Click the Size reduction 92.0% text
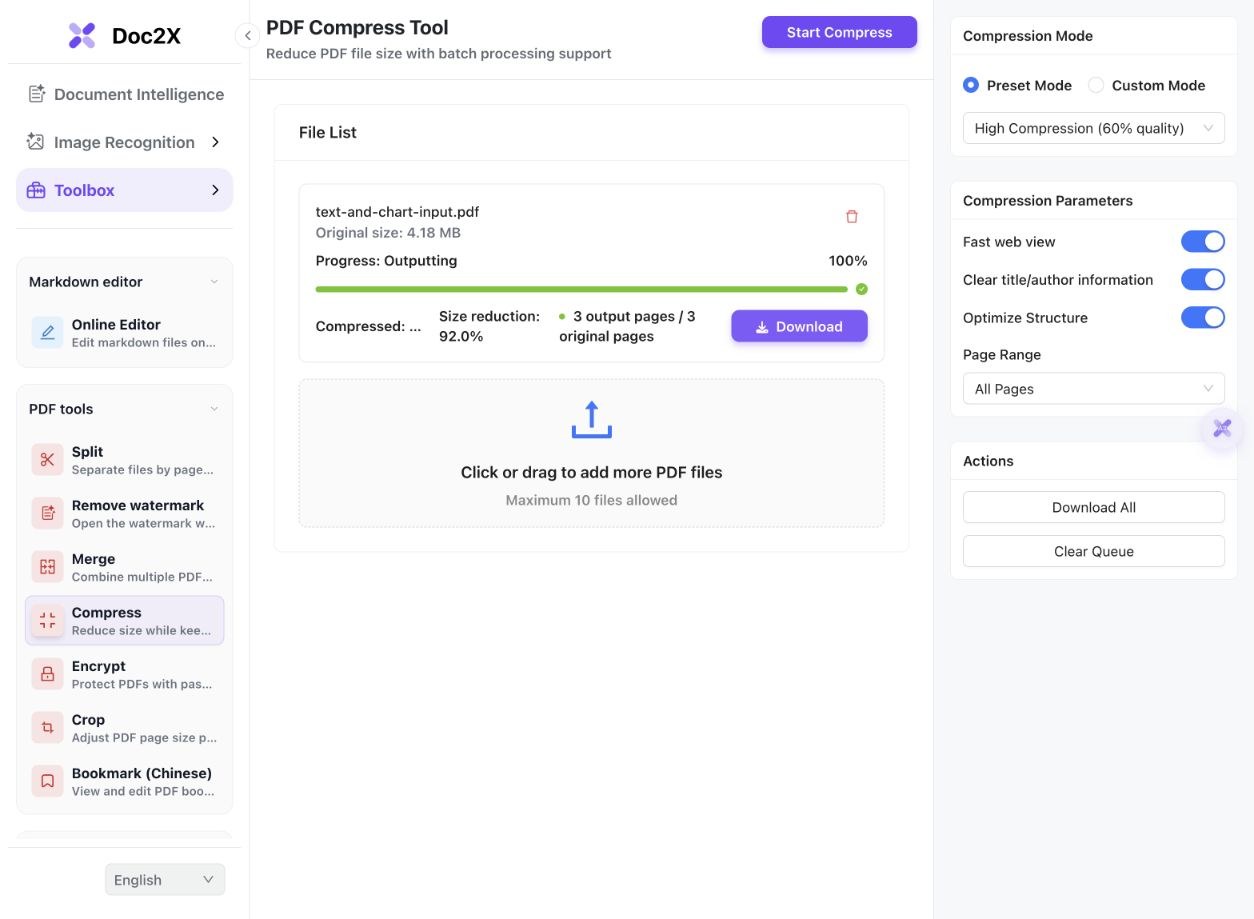The width and height of the screenshot is (1254, 919). click(489, 326)
